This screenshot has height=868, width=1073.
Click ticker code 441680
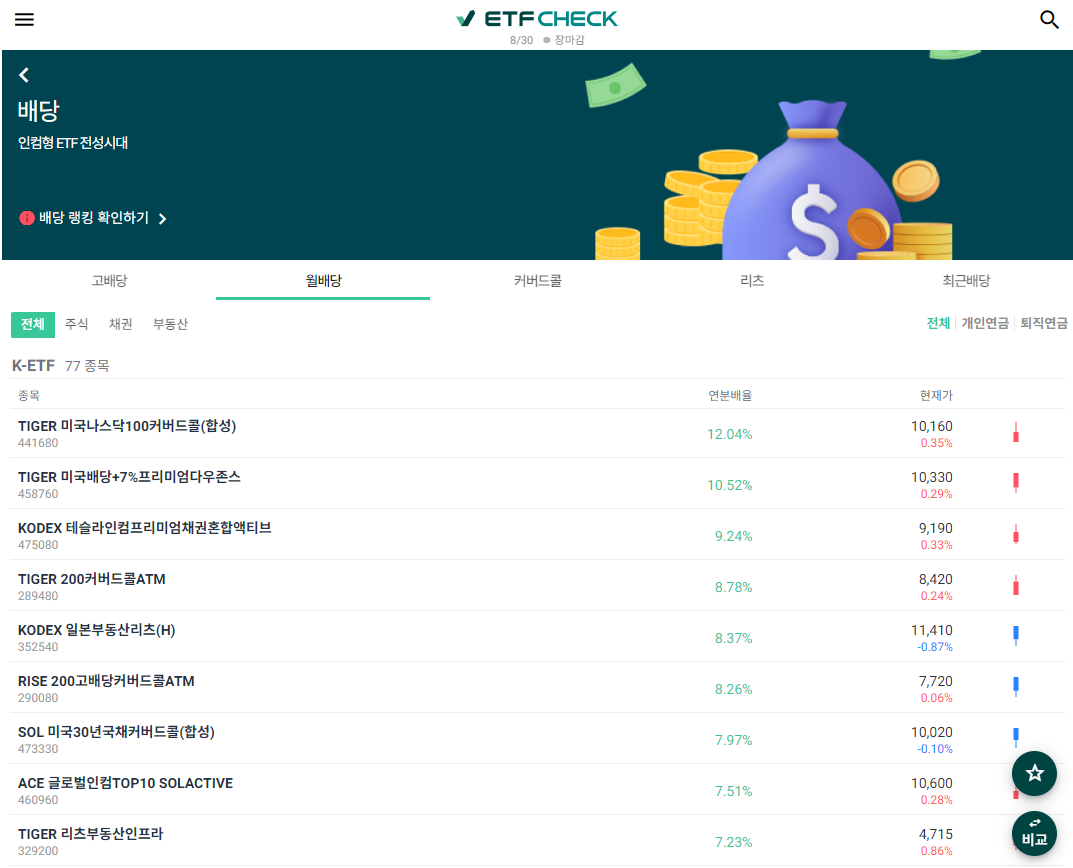click(x=38, y=443)
